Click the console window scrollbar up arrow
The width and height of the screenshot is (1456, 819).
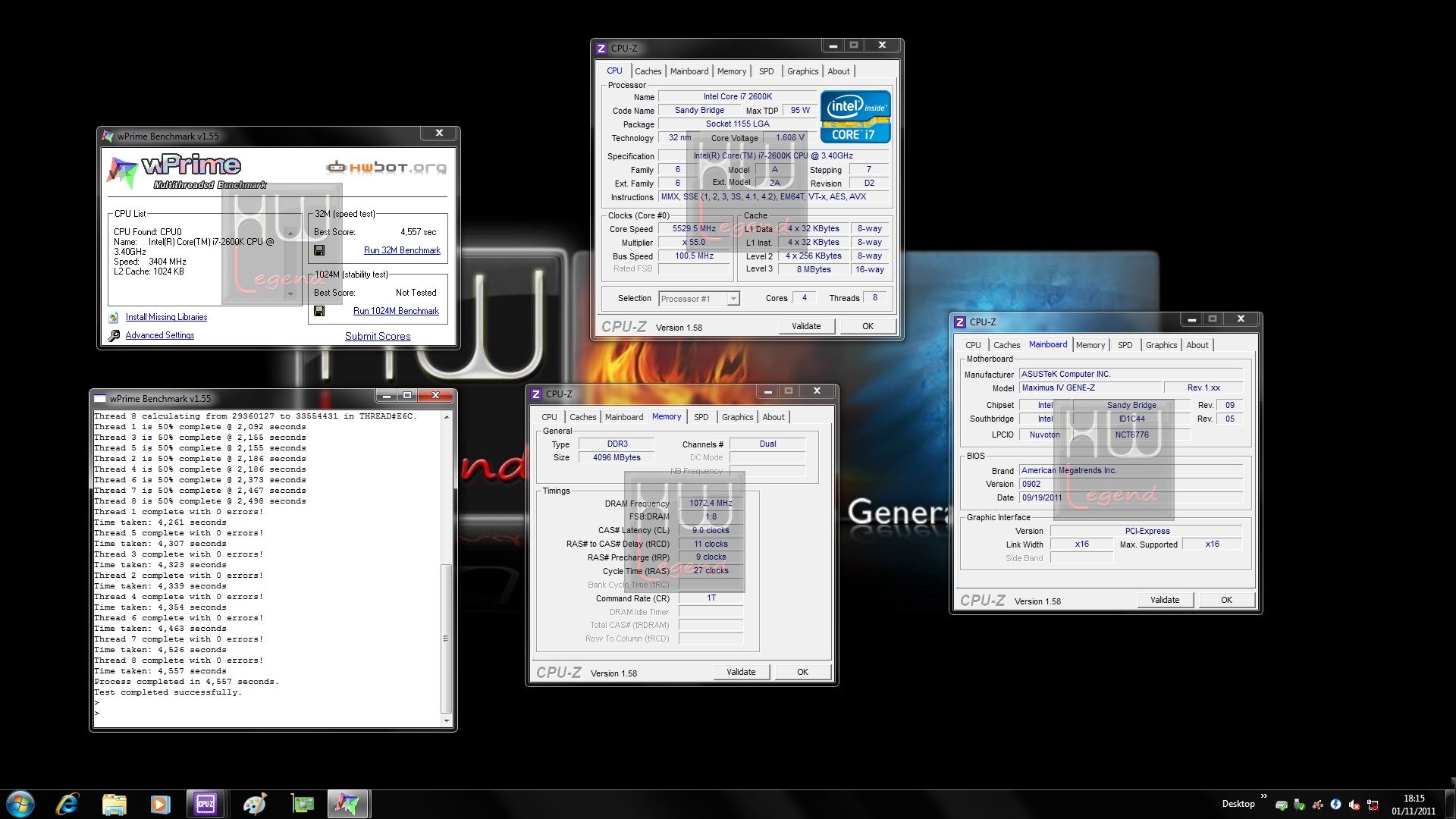pyautogui.click(x=447, y=416)
